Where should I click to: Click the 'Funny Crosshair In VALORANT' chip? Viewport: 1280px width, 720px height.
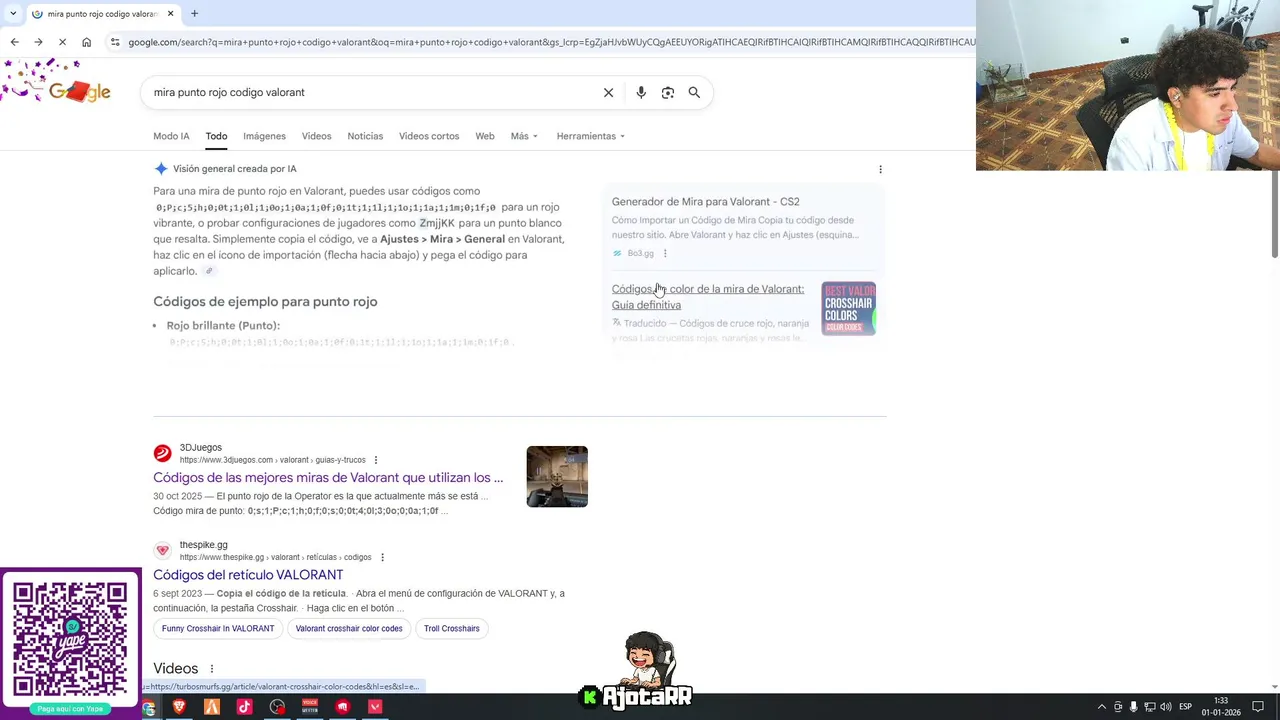click(218, 629)
